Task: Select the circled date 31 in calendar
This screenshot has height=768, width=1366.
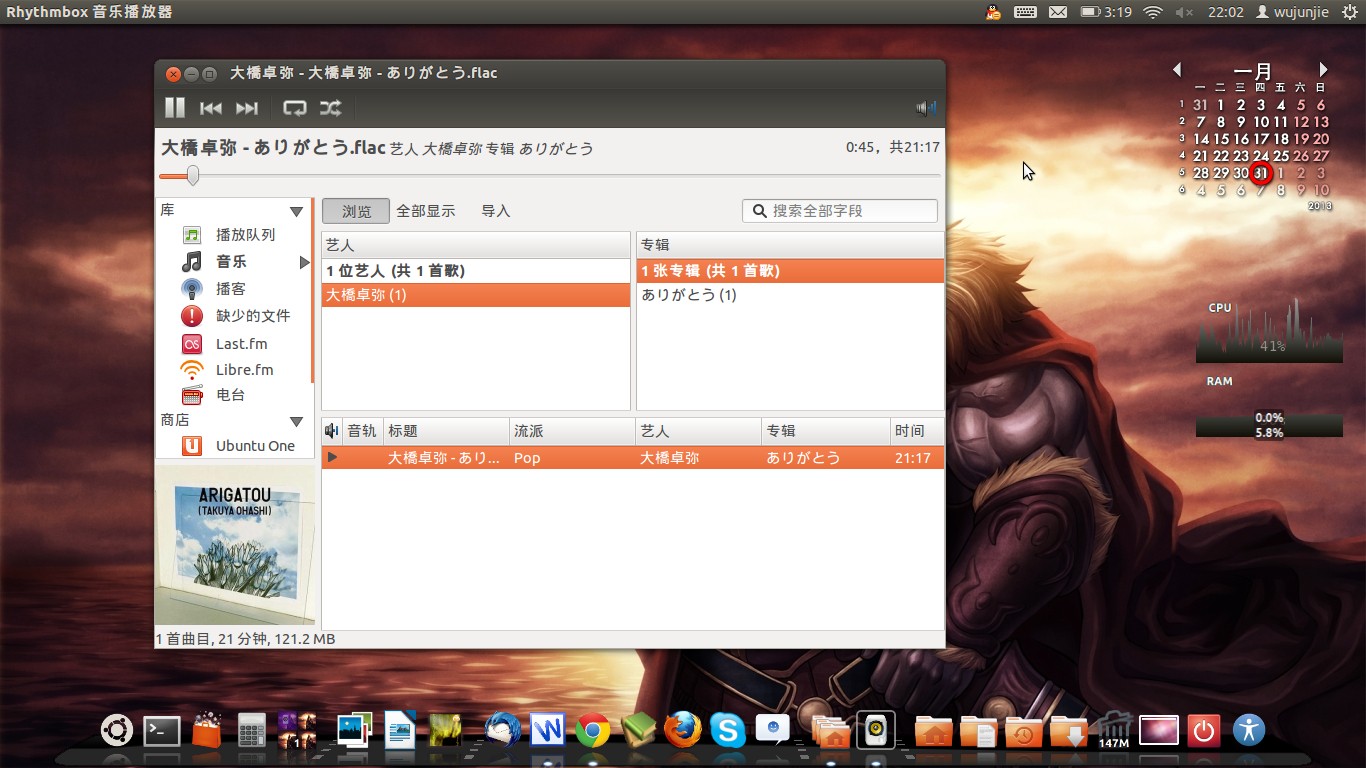Action: point(1261,173)
